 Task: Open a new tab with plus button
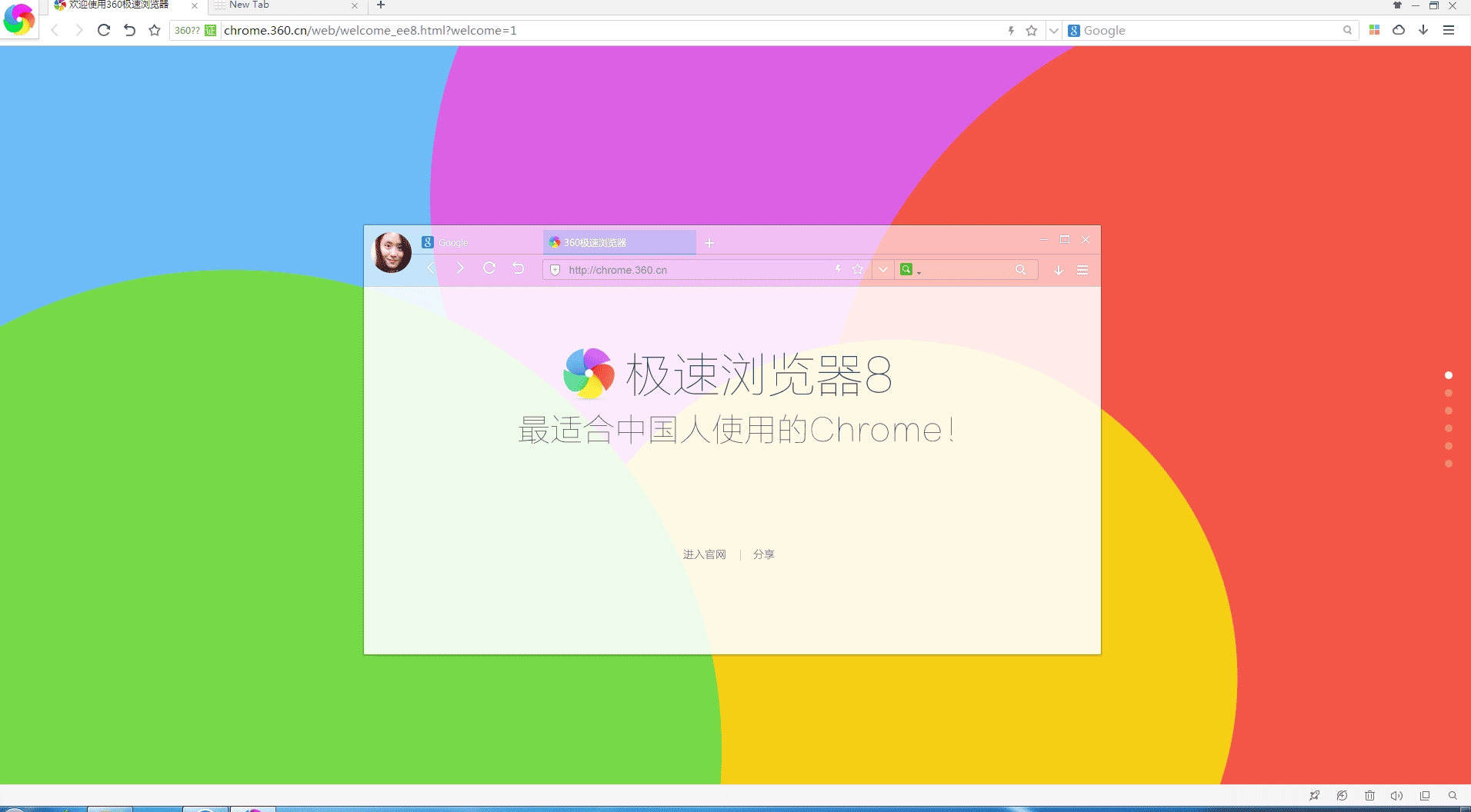click(381, 5)
